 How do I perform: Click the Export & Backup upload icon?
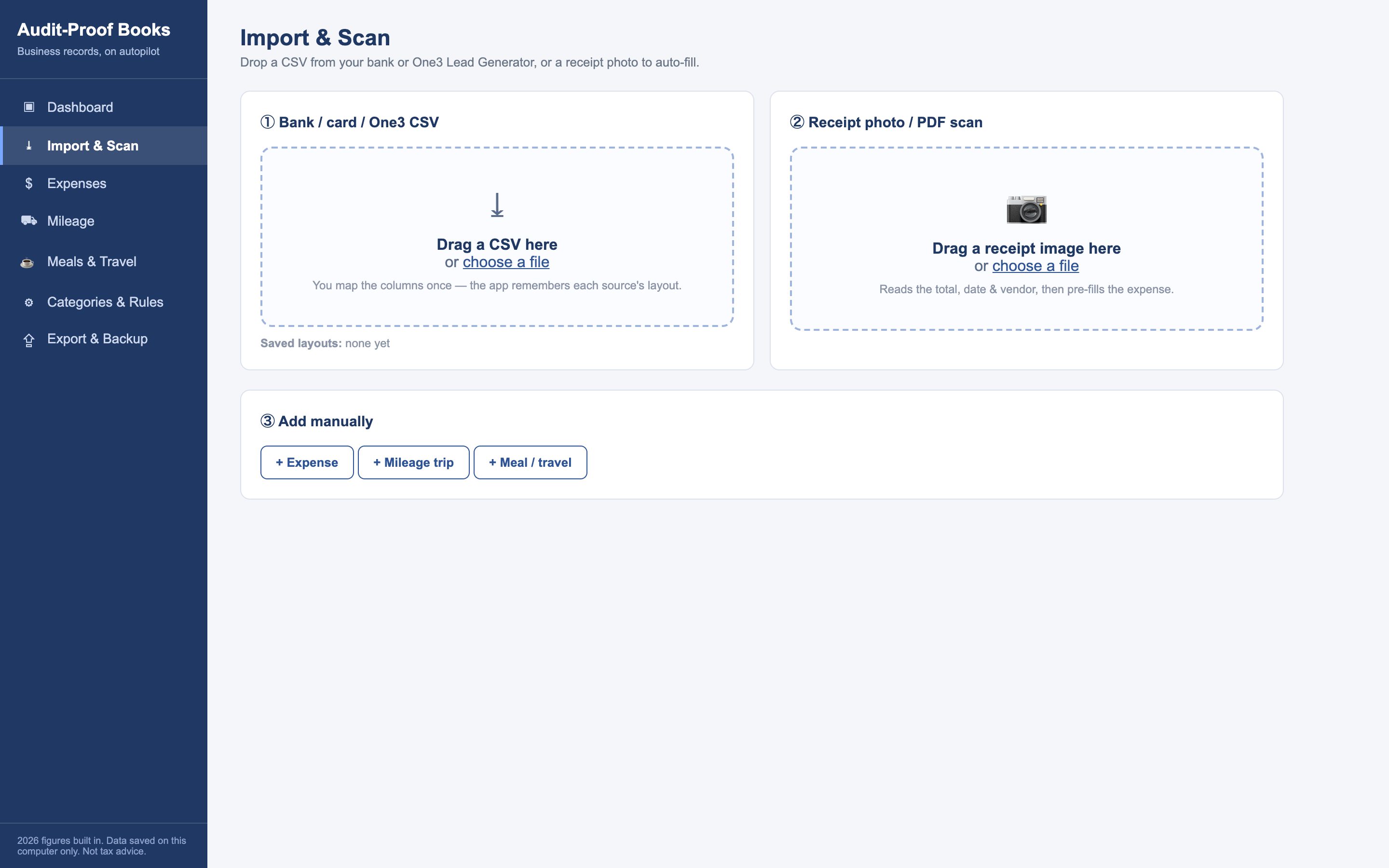(x=29, y=340)
